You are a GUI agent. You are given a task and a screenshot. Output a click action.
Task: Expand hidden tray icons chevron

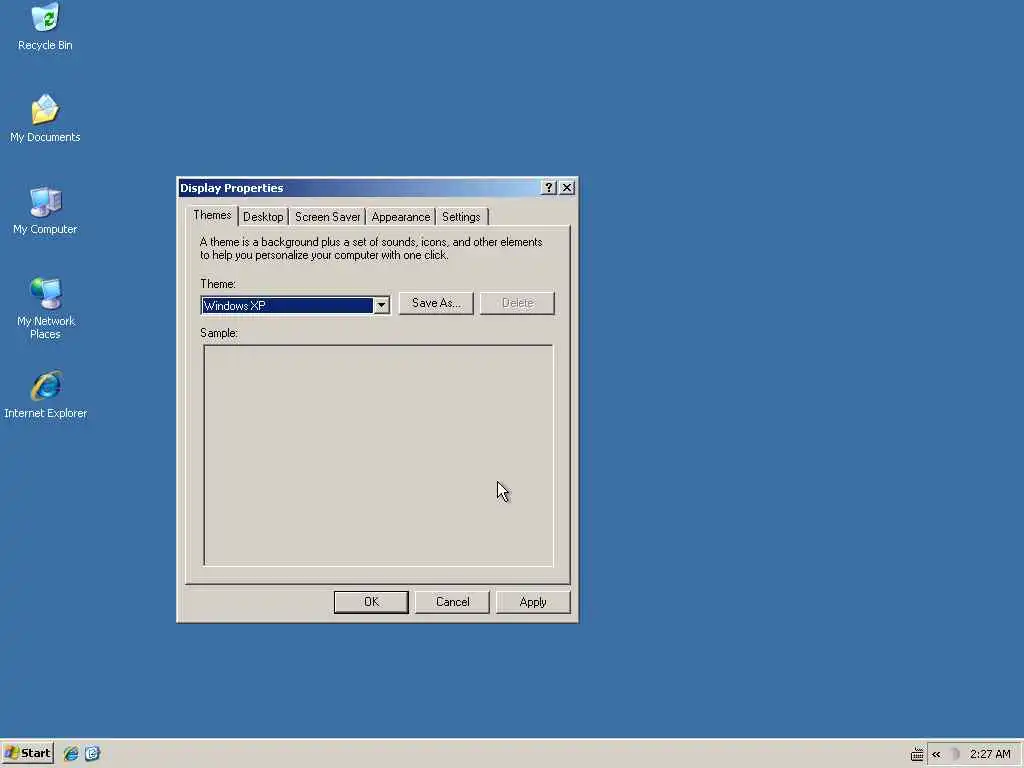click(936, 754)
